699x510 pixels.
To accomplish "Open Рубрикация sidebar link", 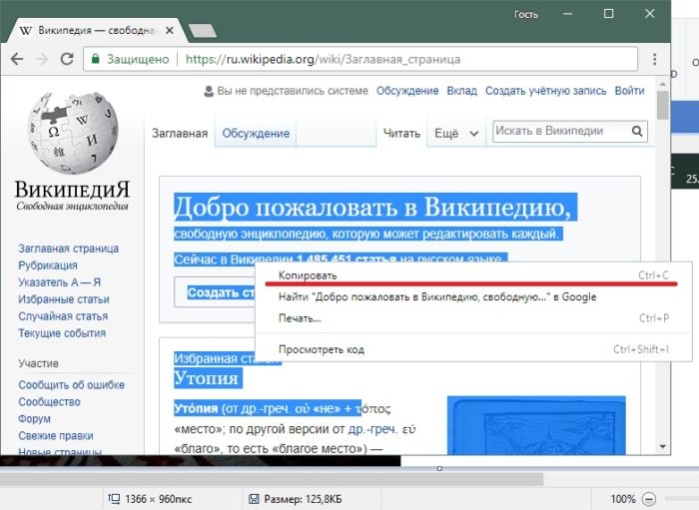I will tap(48, 265).
